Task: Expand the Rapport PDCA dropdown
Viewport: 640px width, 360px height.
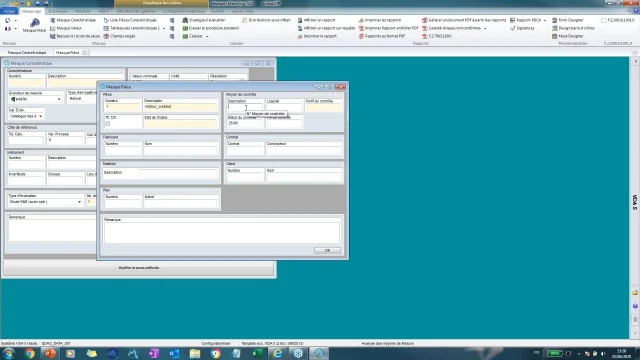Action: pos(545,20)
